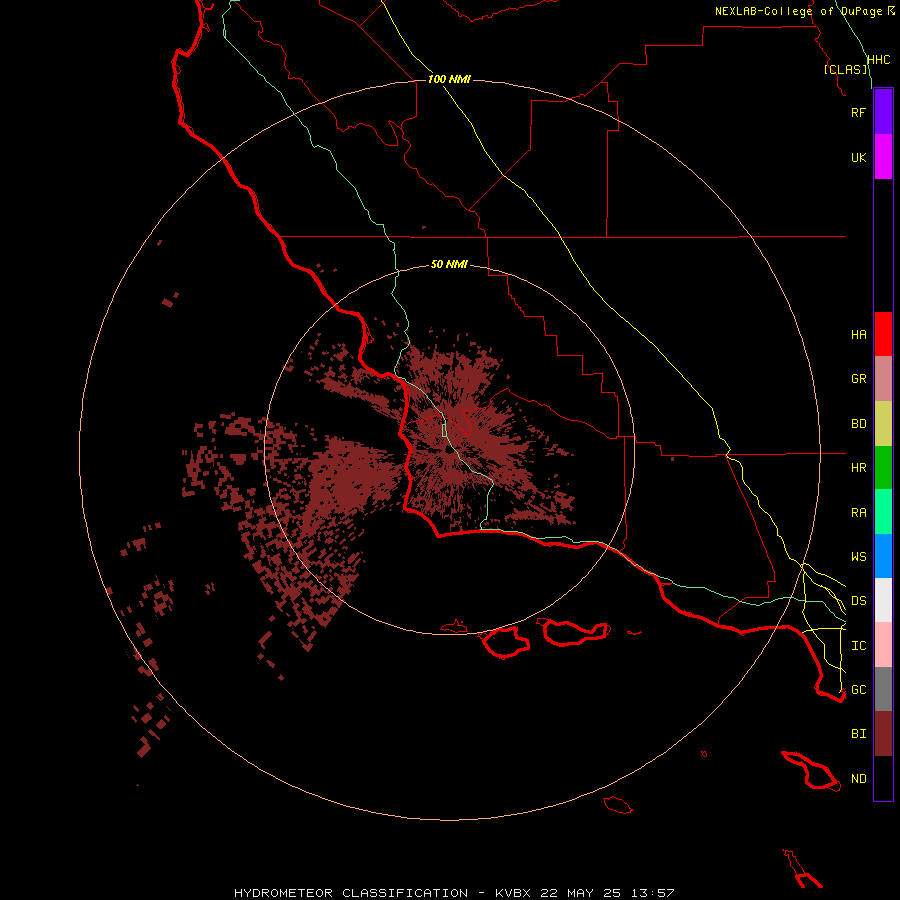The width and height of the screenshot is (900, 900).
Task: Click the GC gray legend swatch
Action: 883,689
